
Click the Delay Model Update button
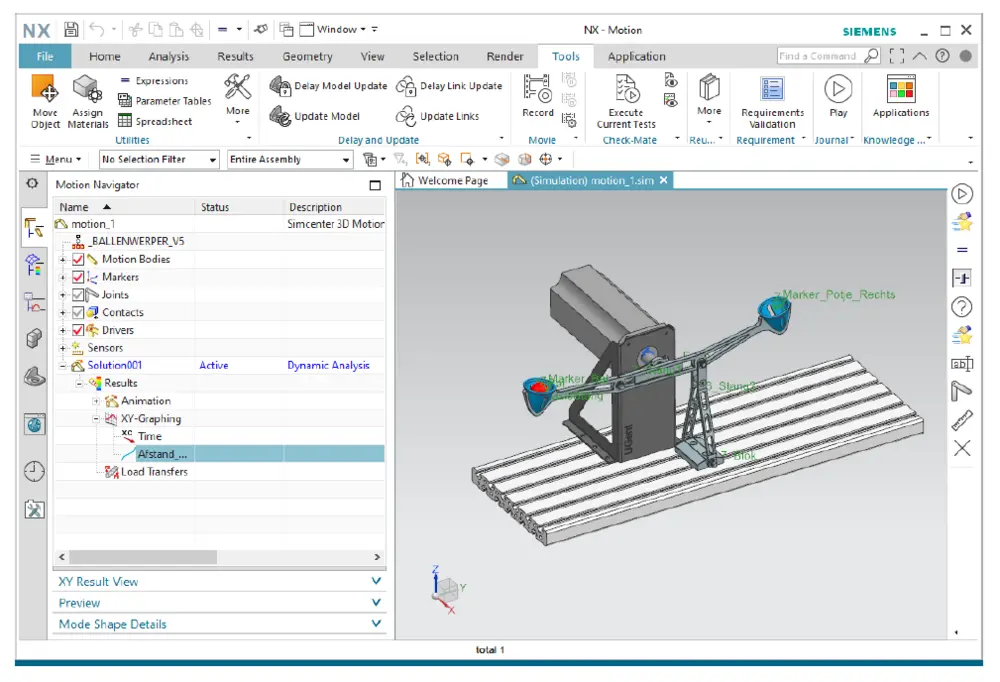point(329,86)
